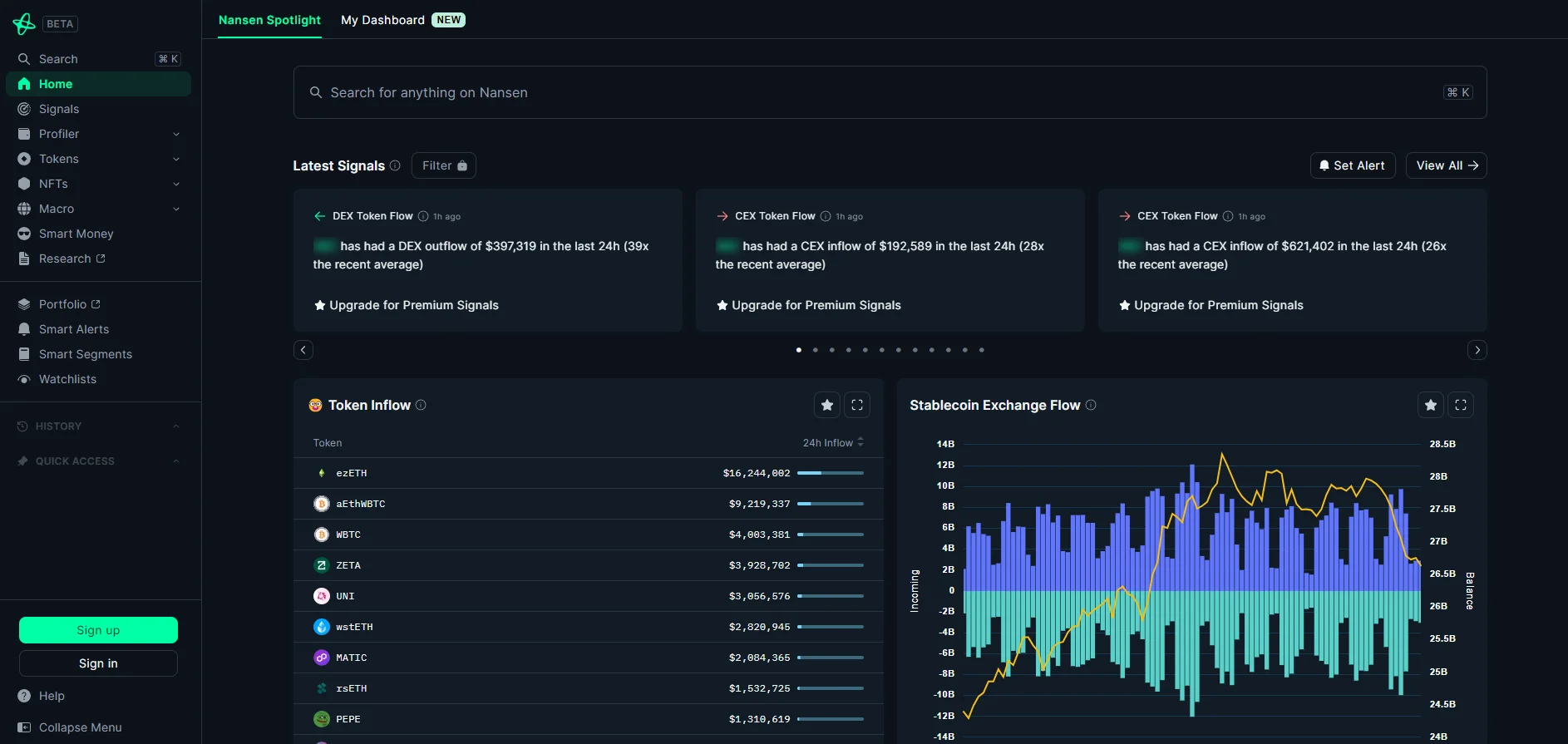Click info icon beside Stablecoin Exchange Flow
Viewport: 1568px width, 744px height.
click(1091, 405)
